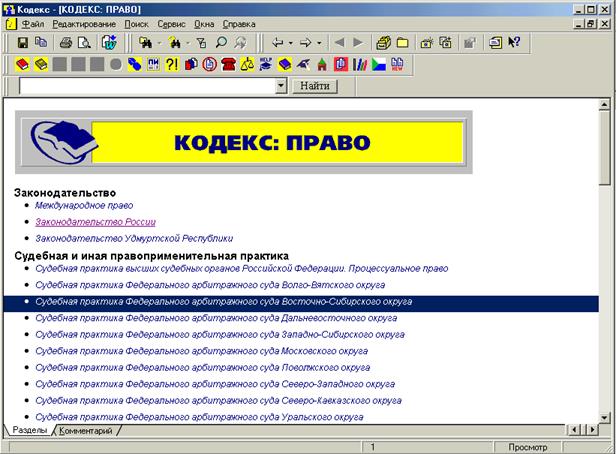Click the first binoculars search icon

pos(145,42)
